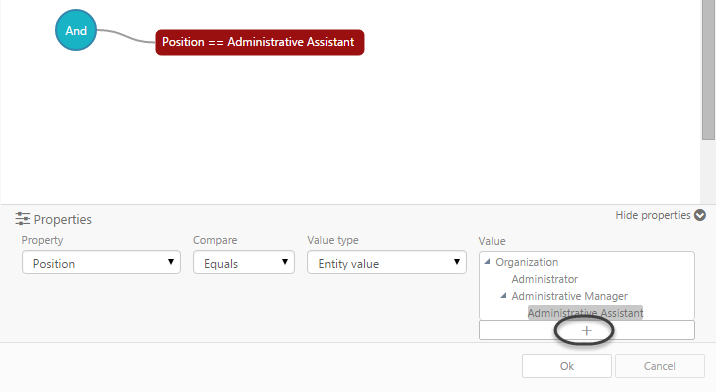Open the Compare dropdown showing Equals
Viewport: 716px width, 392px height.
pos(244,263)
